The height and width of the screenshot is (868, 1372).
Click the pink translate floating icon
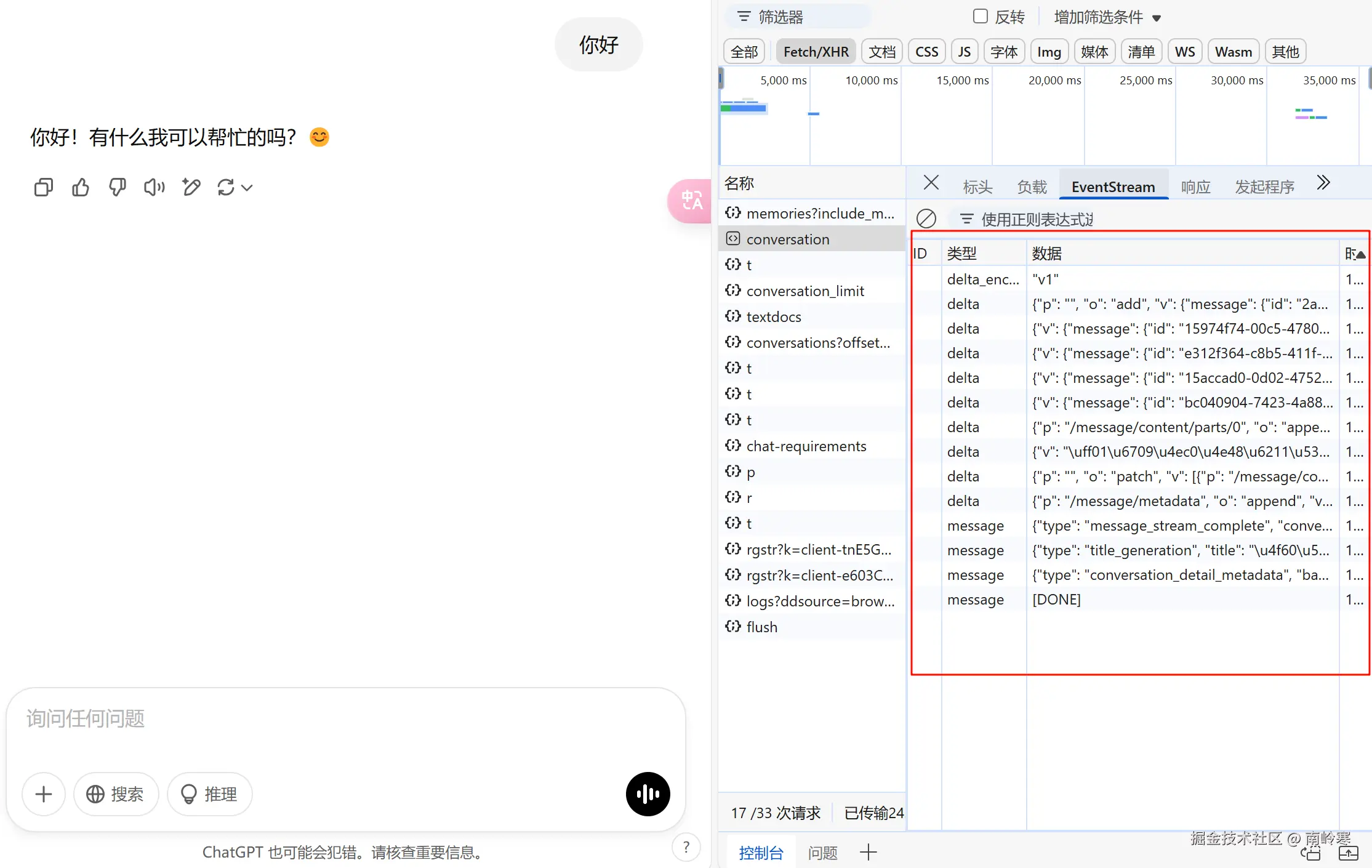coord(692,201)
